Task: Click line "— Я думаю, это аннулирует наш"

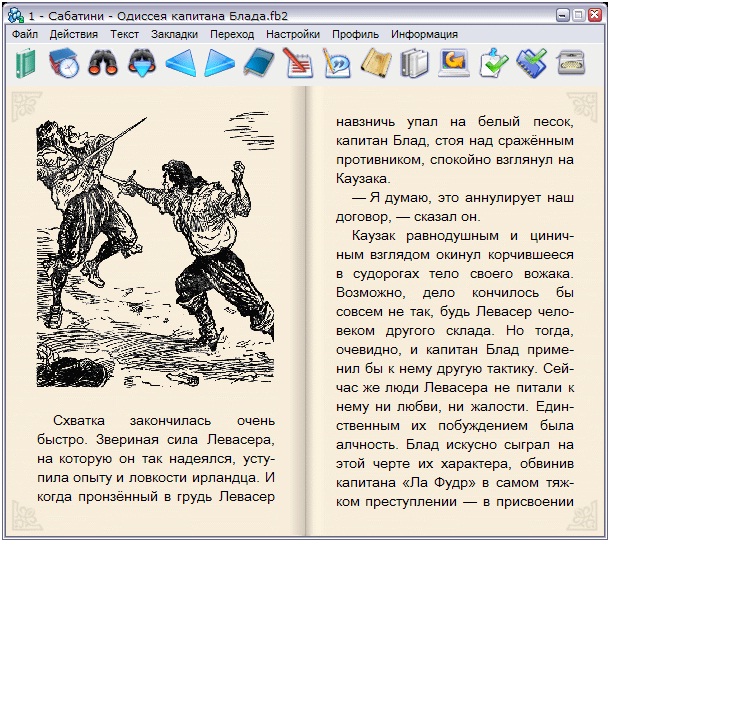Action: [x=462, y=198]
